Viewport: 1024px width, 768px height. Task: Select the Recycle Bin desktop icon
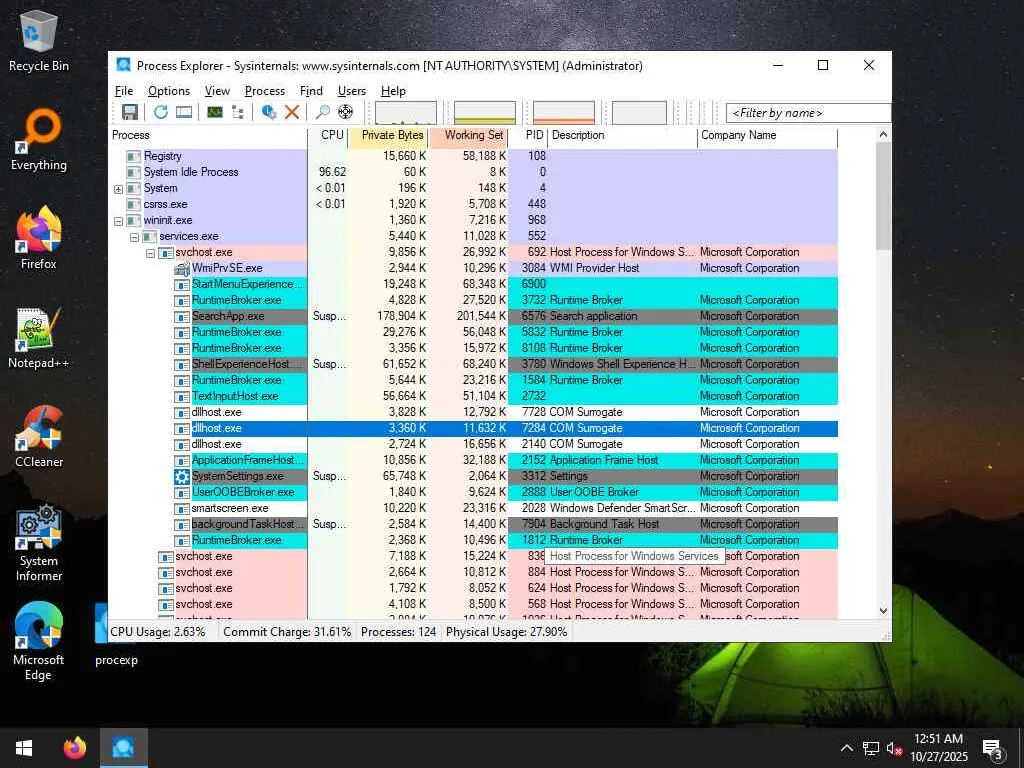pos(39,41)
